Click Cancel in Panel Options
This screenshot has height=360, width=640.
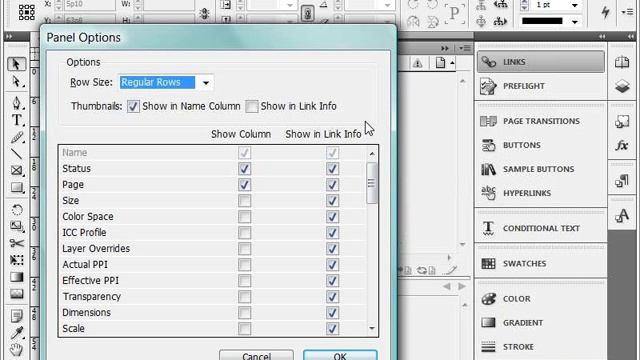pos(256,356)
